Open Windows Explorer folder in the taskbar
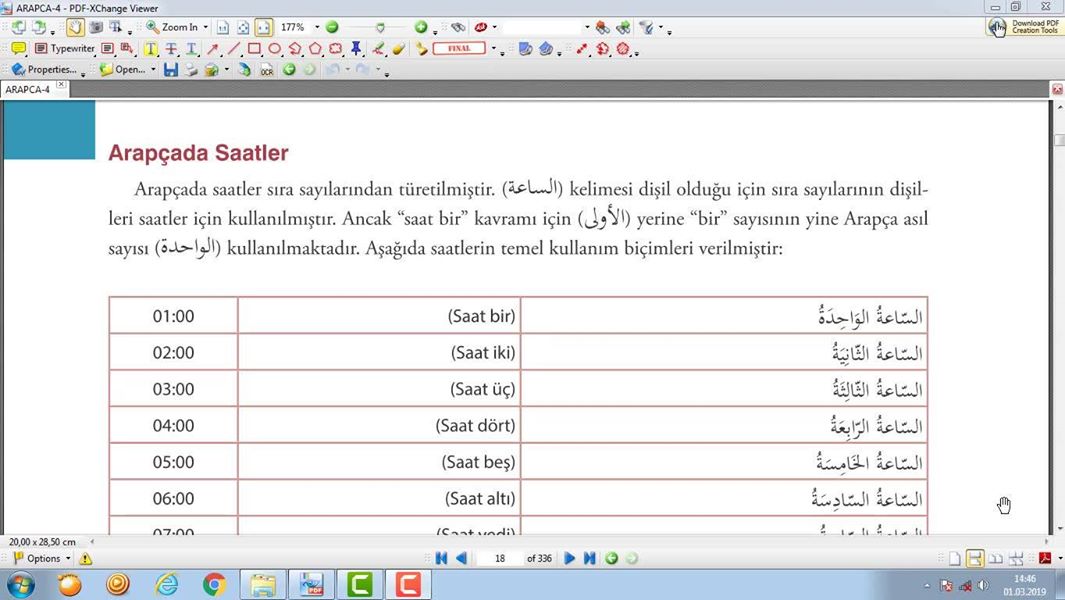1065x600 pixels. (x=263, y=584)
